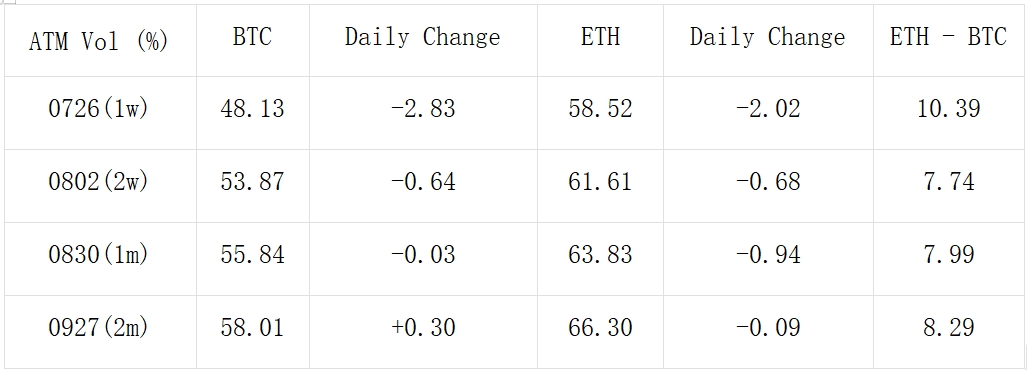Click the ETH value 66.30 cell

point(601,331)
